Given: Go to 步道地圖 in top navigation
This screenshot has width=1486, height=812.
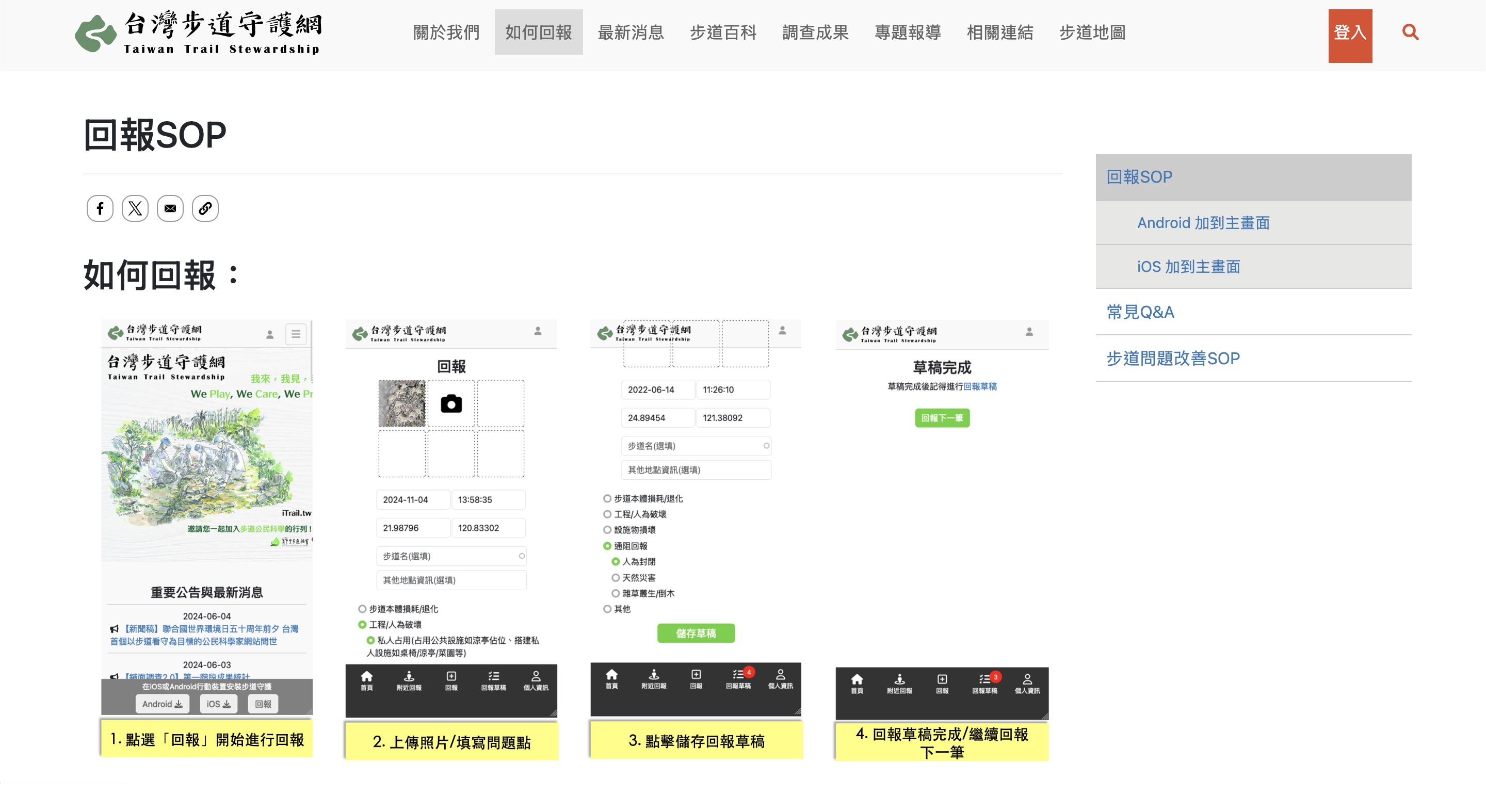Looking at the screenshot, I should (1092, 33).
